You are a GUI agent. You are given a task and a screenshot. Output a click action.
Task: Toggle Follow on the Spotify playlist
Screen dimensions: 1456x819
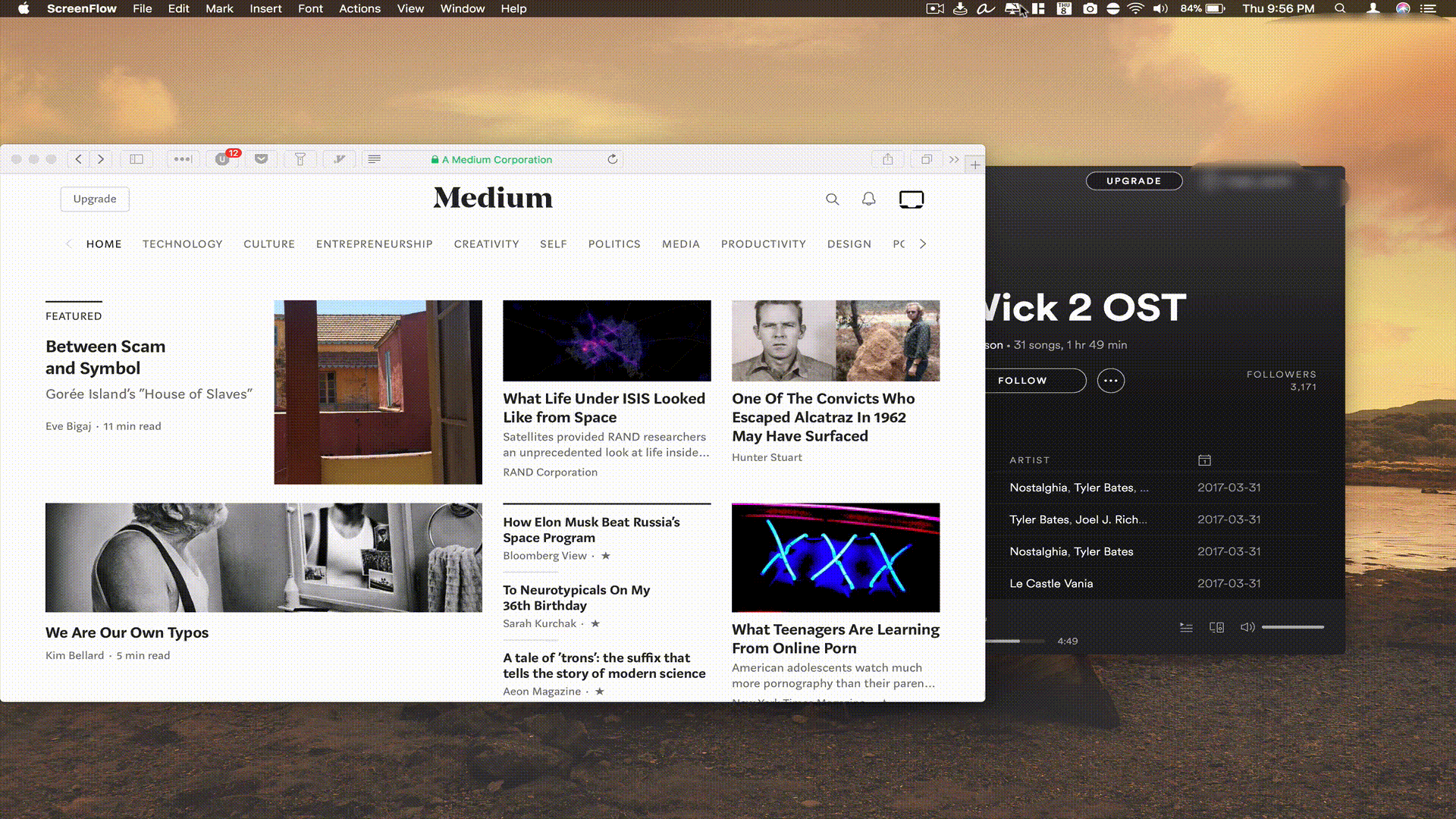coord(1022,381)
